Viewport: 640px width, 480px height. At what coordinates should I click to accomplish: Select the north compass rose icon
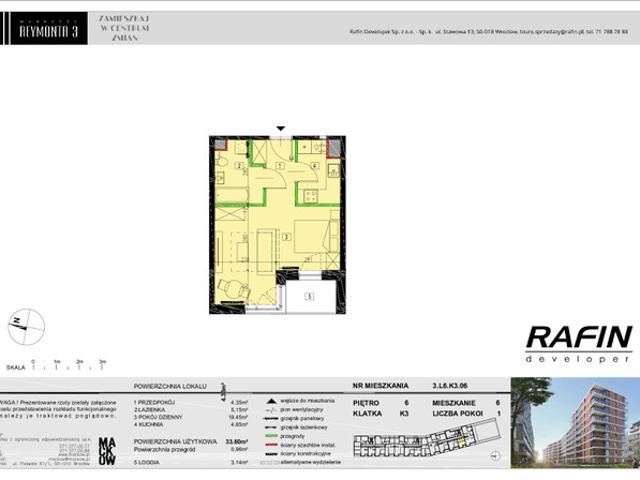click(x=27, y=327)
